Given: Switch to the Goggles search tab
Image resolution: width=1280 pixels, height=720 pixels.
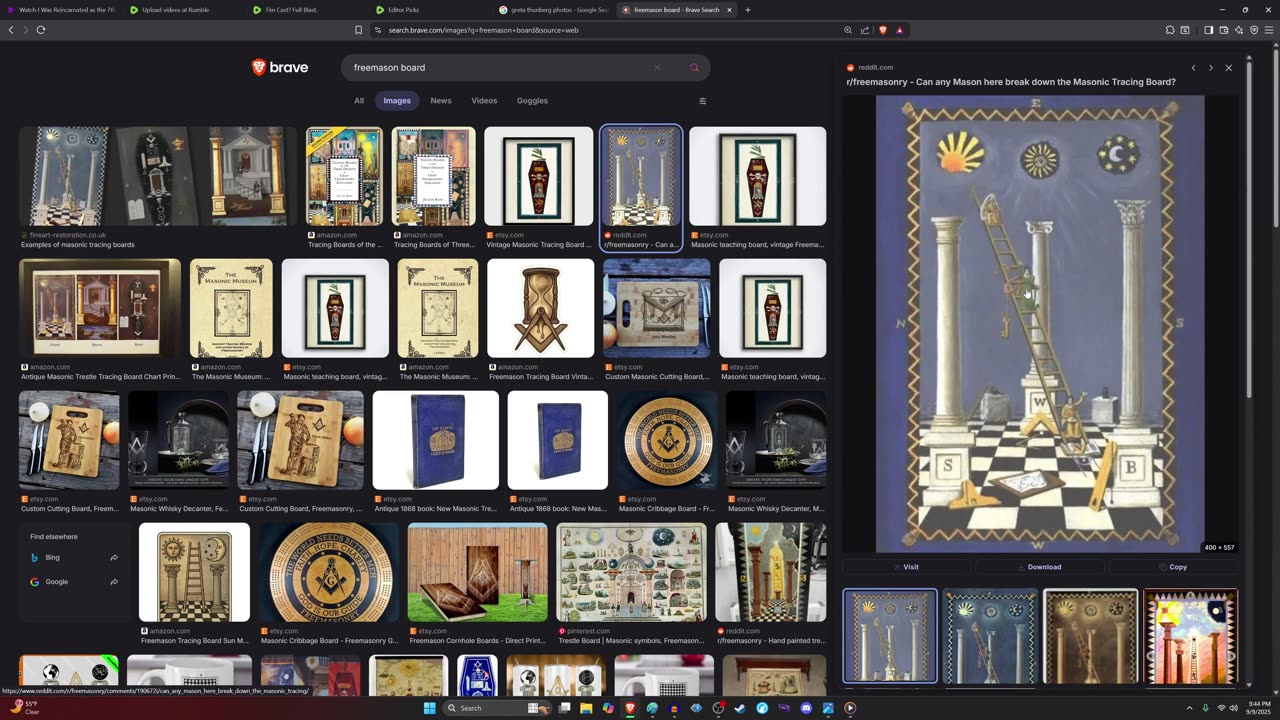Looking at the screenshot, I should (x=532, y=101).
